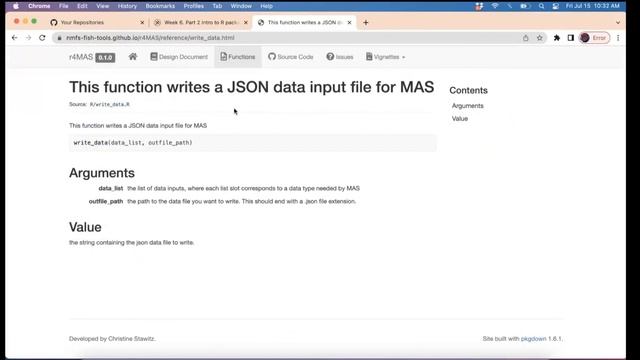Open the Apple menu

(16, 6)
